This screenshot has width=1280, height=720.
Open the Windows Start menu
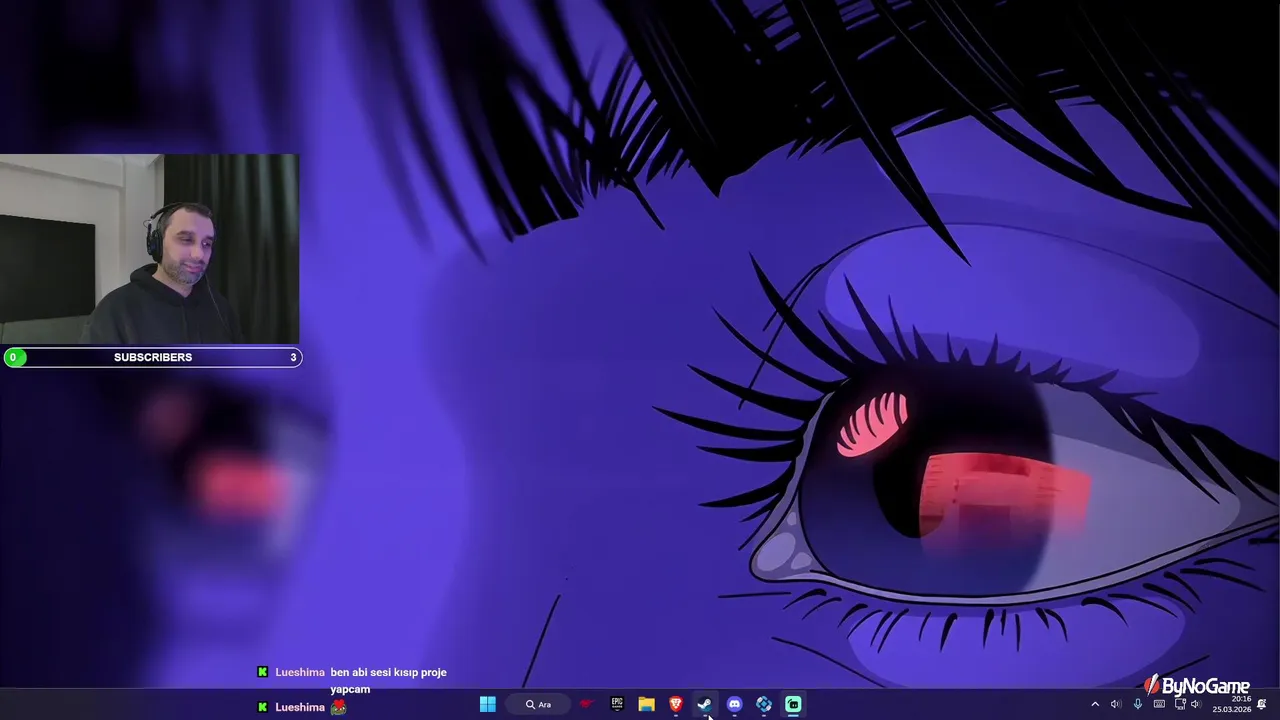click(487, 704)
